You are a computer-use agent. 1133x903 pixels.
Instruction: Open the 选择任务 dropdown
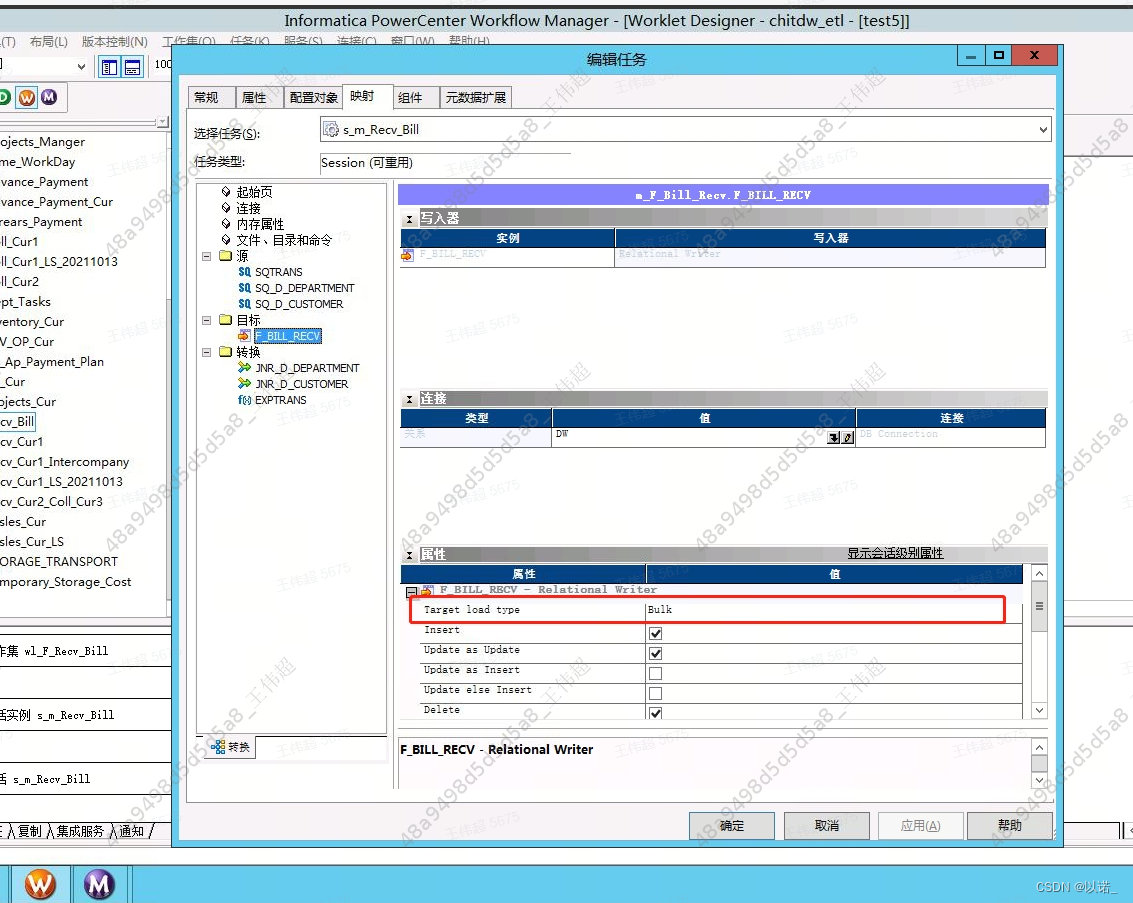[x=1043, y=130]
